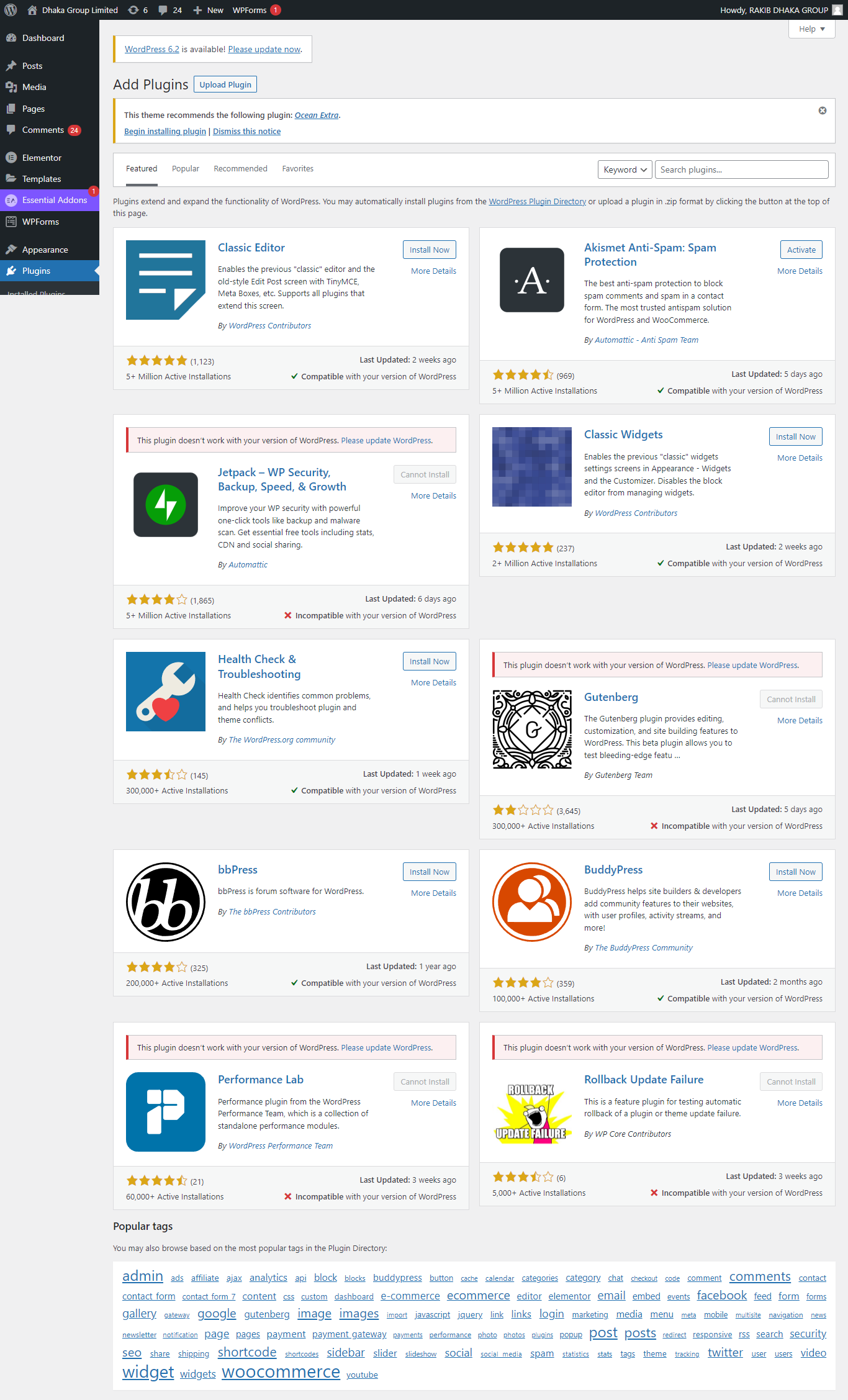Install the BuddyPress plugin
Viewport: 848px width, 1400px height.
[x=796, y=872]
